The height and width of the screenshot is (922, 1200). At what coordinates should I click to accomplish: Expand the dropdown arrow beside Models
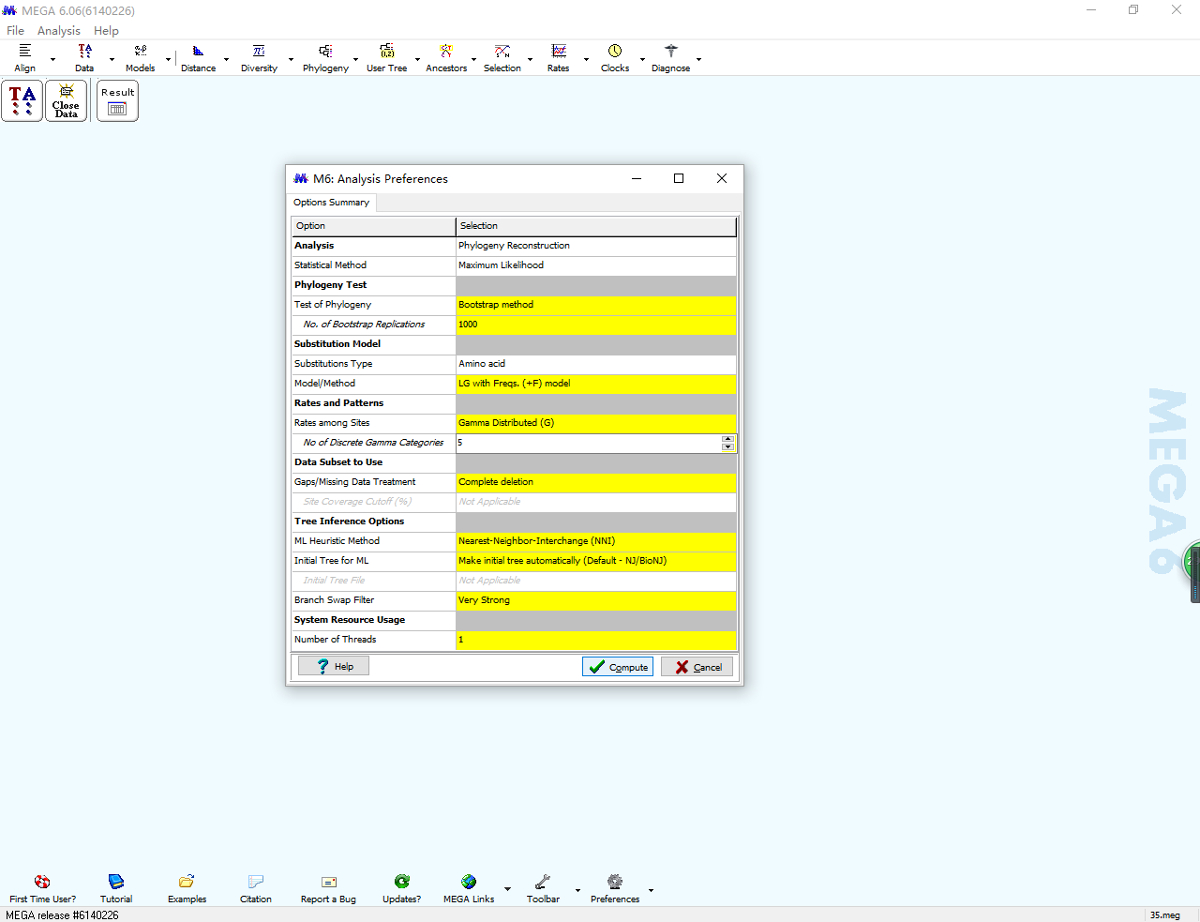pos(168,59)
